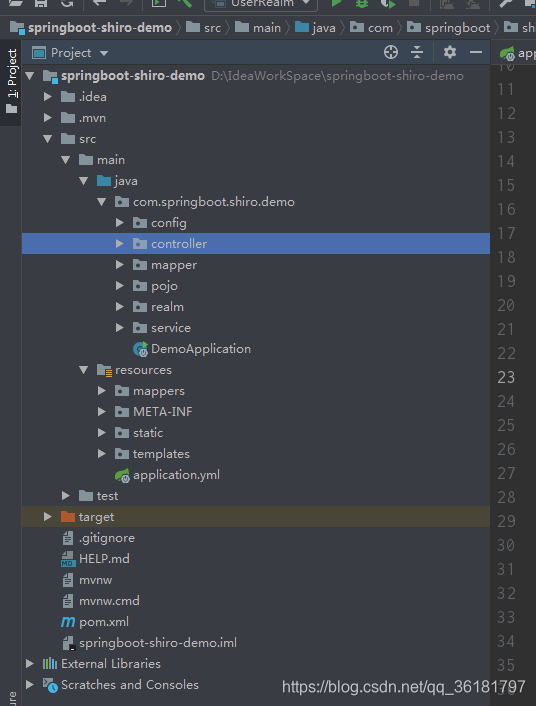Expand the selected controller package arrow
Screen dimensions: 536x706
(x=120, y=244)
